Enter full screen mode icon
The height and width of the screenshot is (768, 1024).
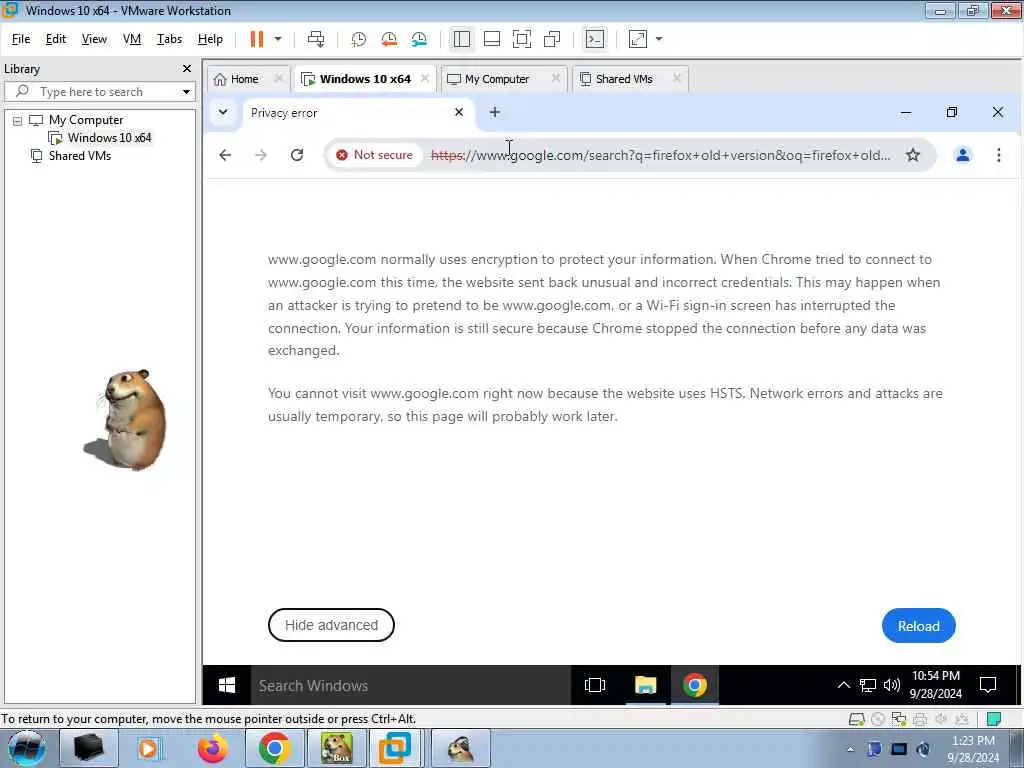coord(522,39)
